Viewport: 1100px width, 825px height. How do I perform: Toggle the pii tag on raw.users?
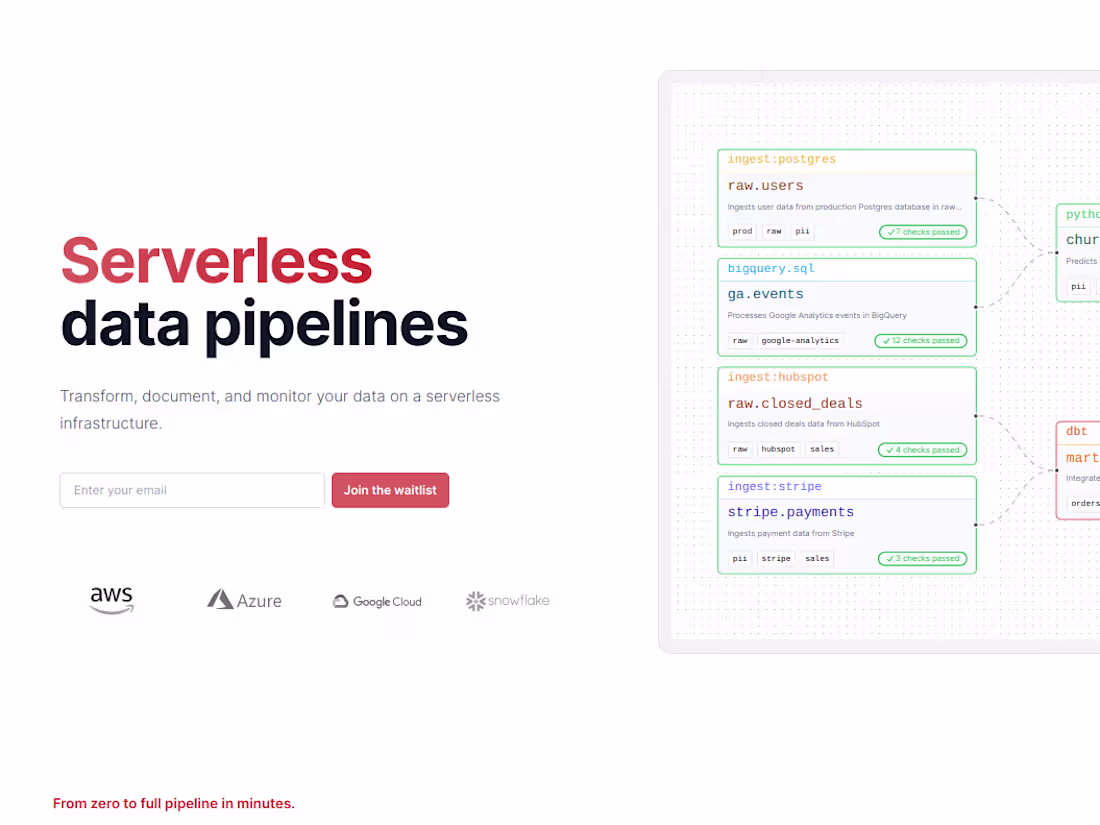803,231
